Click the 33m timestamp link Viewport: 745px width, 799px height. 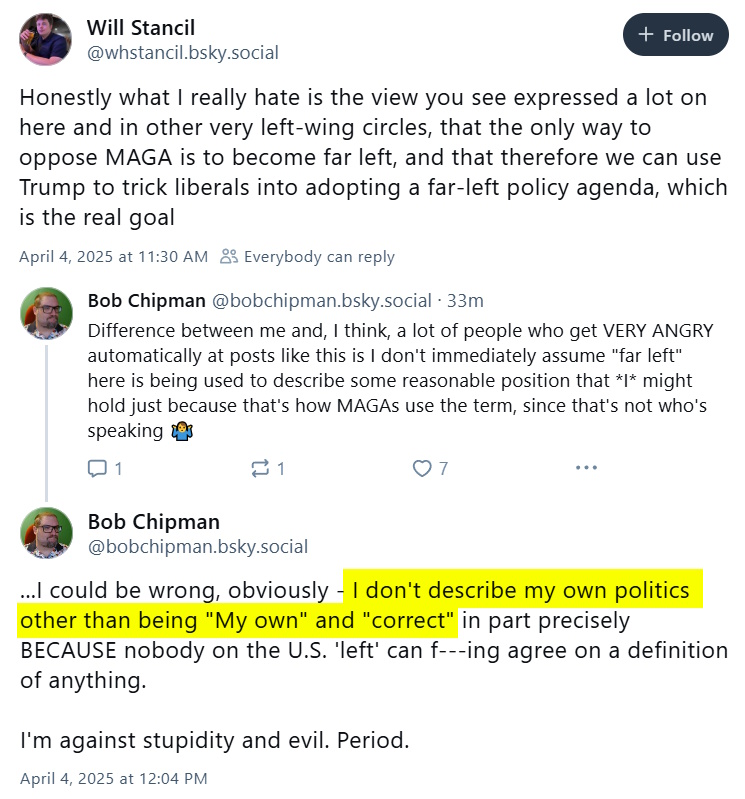pyautogui.click(x=465, y=301)
